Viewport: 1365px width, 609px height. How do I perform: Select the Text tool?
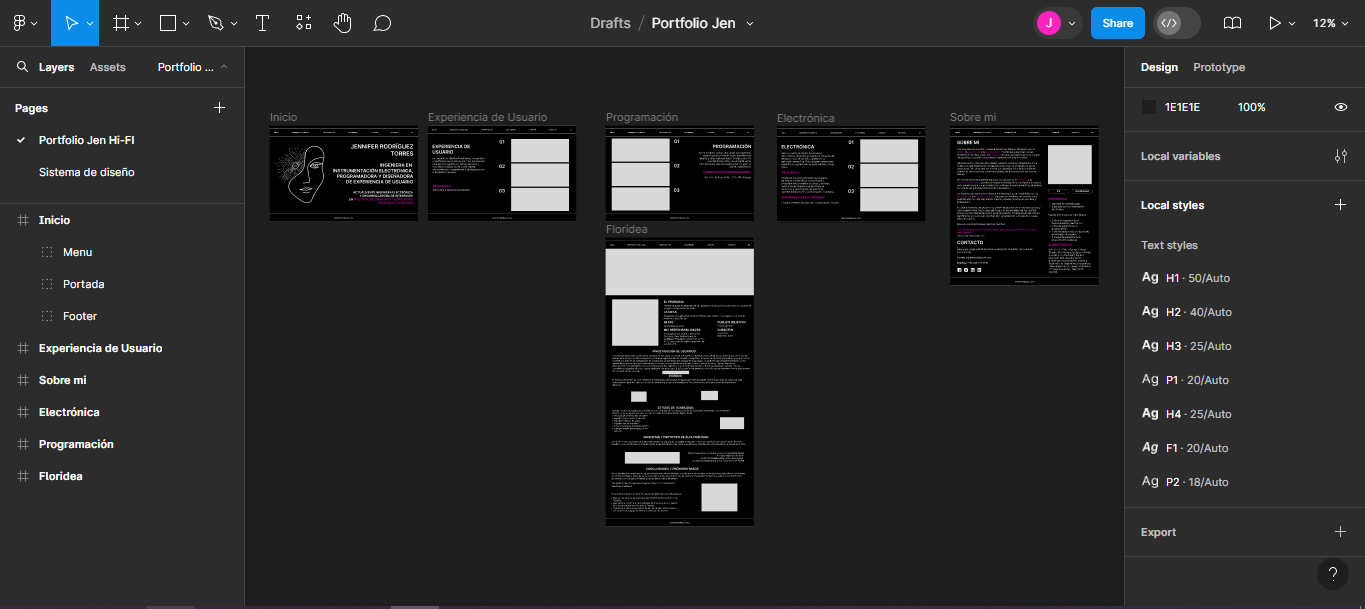tap(262, 22)
